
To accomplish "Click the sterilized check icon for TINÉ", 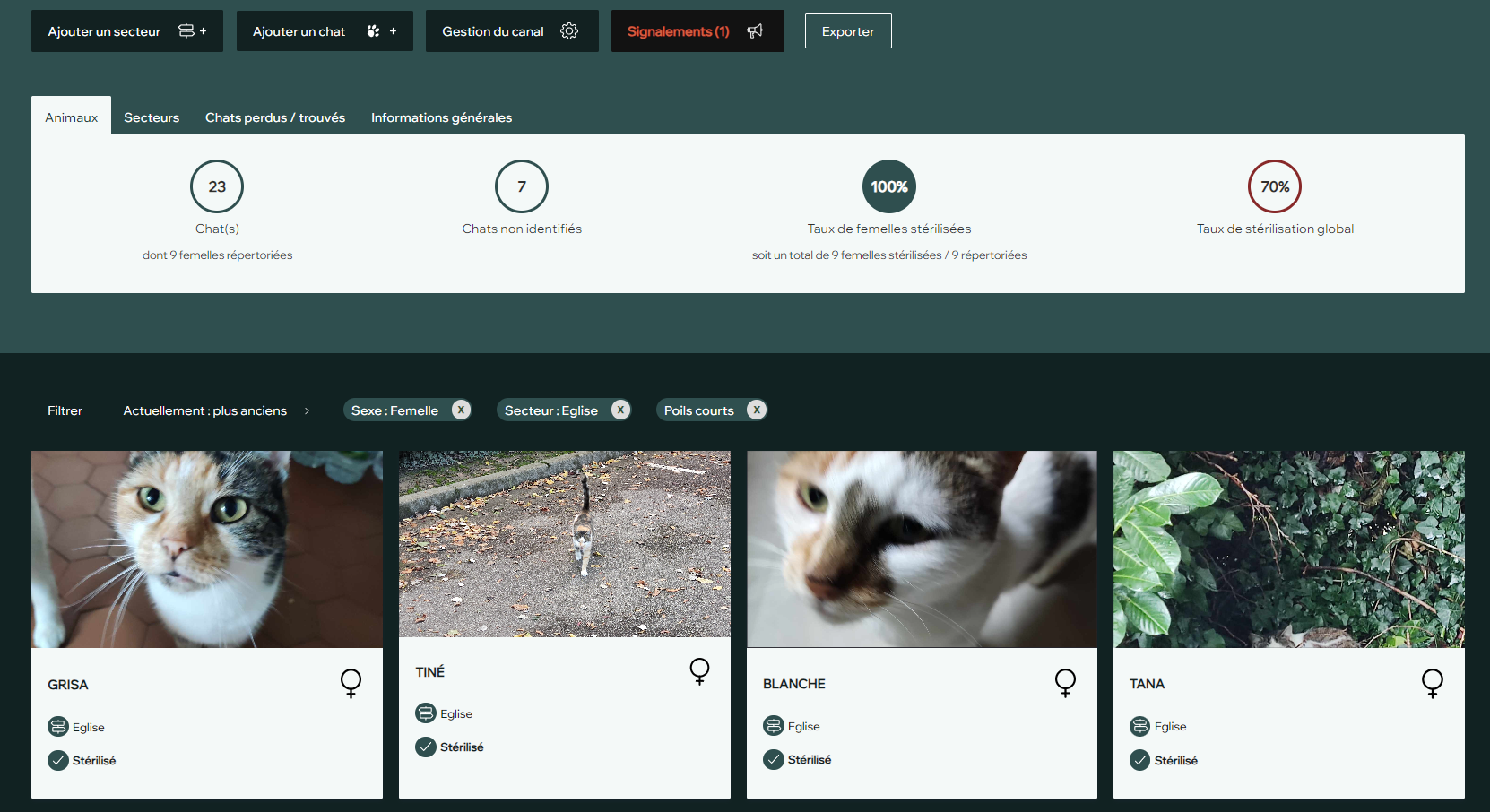I will [x=426, y=747].
